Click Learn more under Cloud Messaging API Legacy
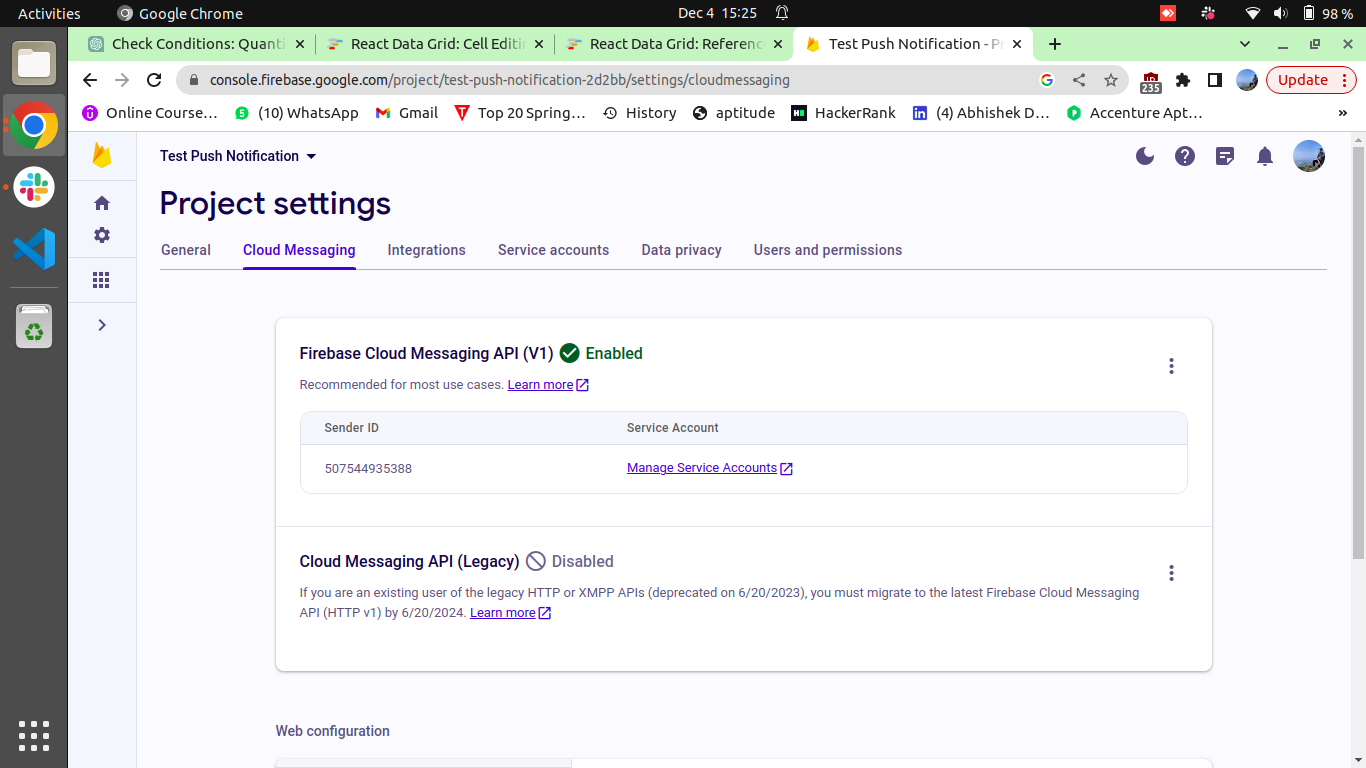Screen dimensions: 1366x768 click(503, 612)
